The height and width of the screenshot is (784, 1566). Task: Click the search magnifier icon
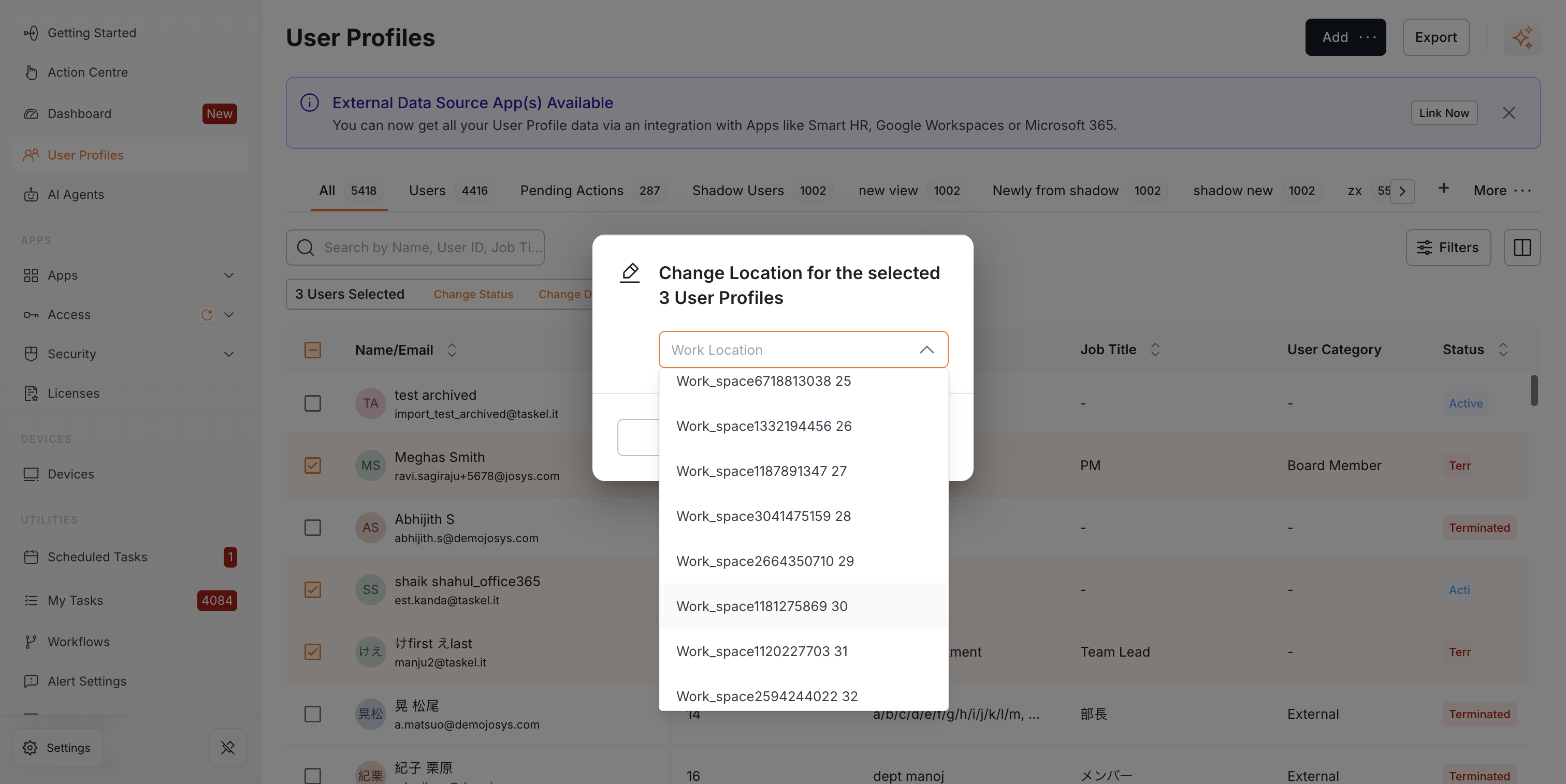(305, 248)
